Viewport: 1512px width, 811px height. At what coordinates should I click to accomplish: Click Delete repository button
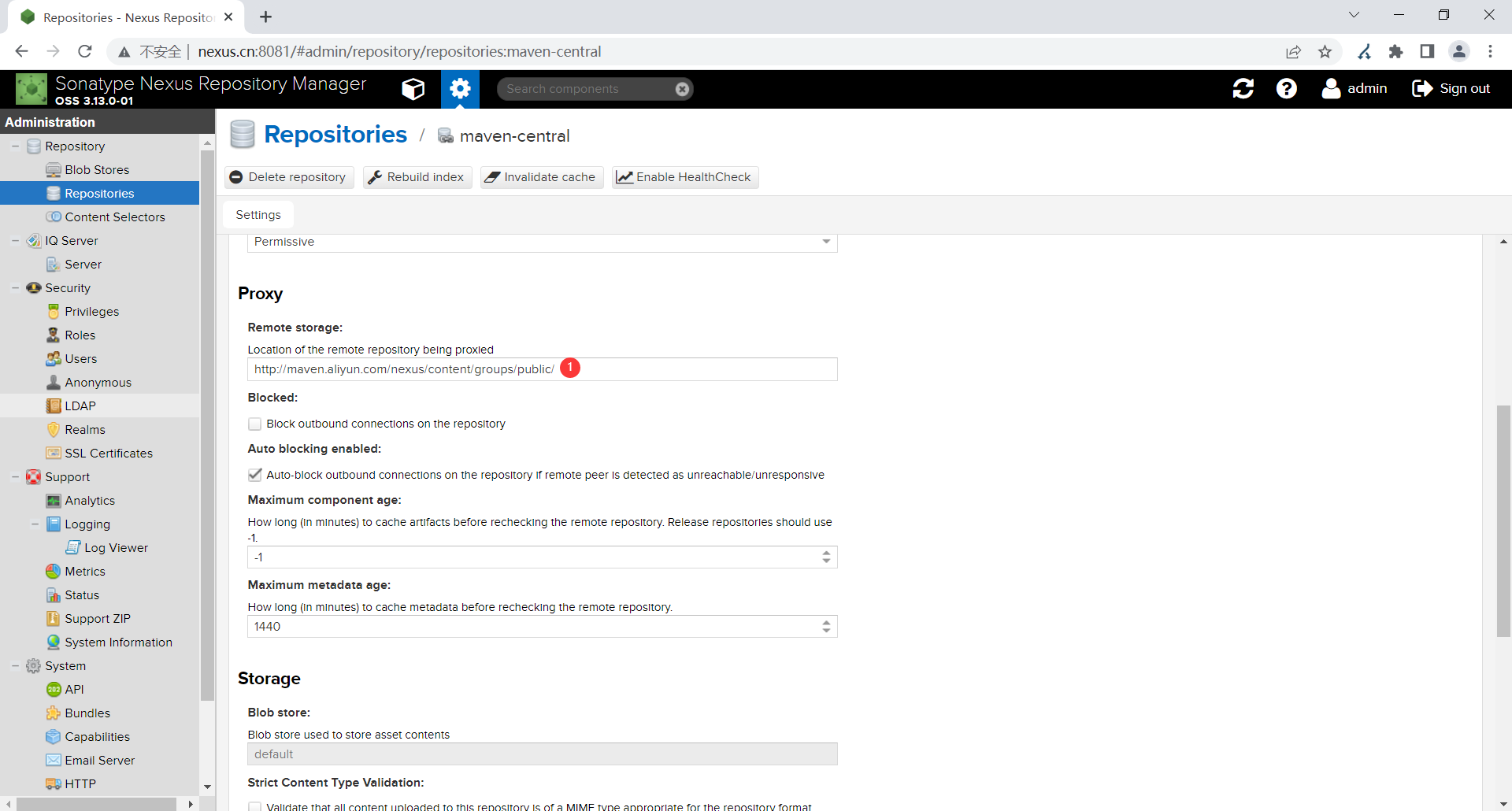289,177
